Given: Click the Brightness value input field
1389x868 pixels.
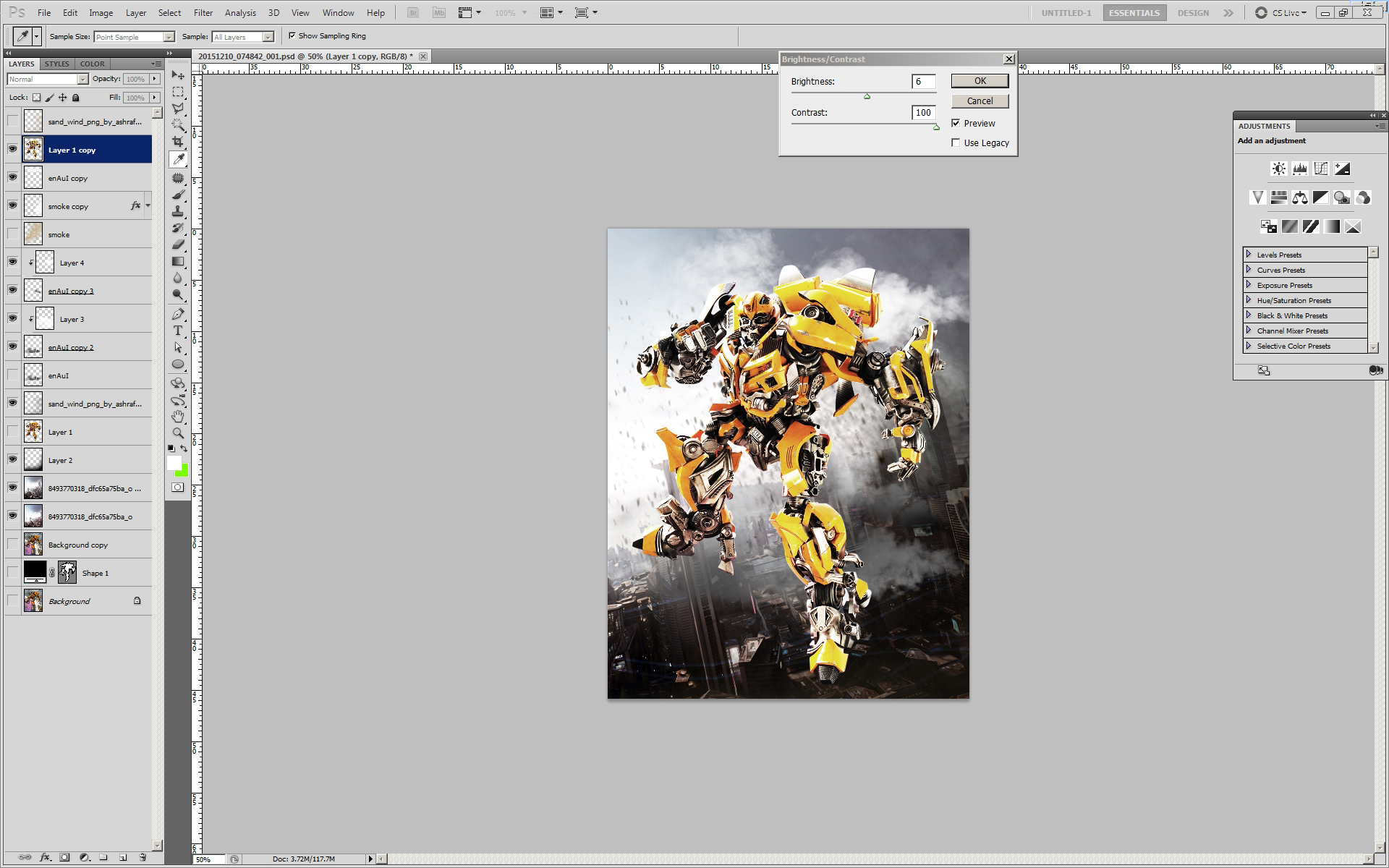Looking at the screenshot, I should (924, 82).
